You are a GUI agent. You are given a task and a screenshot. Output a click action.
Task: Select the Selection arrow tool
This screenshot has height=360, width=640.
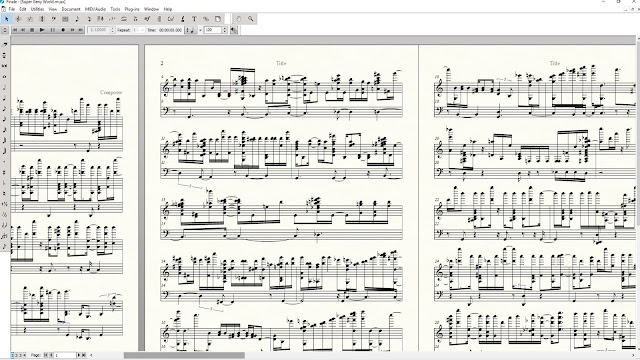point(7,19)
